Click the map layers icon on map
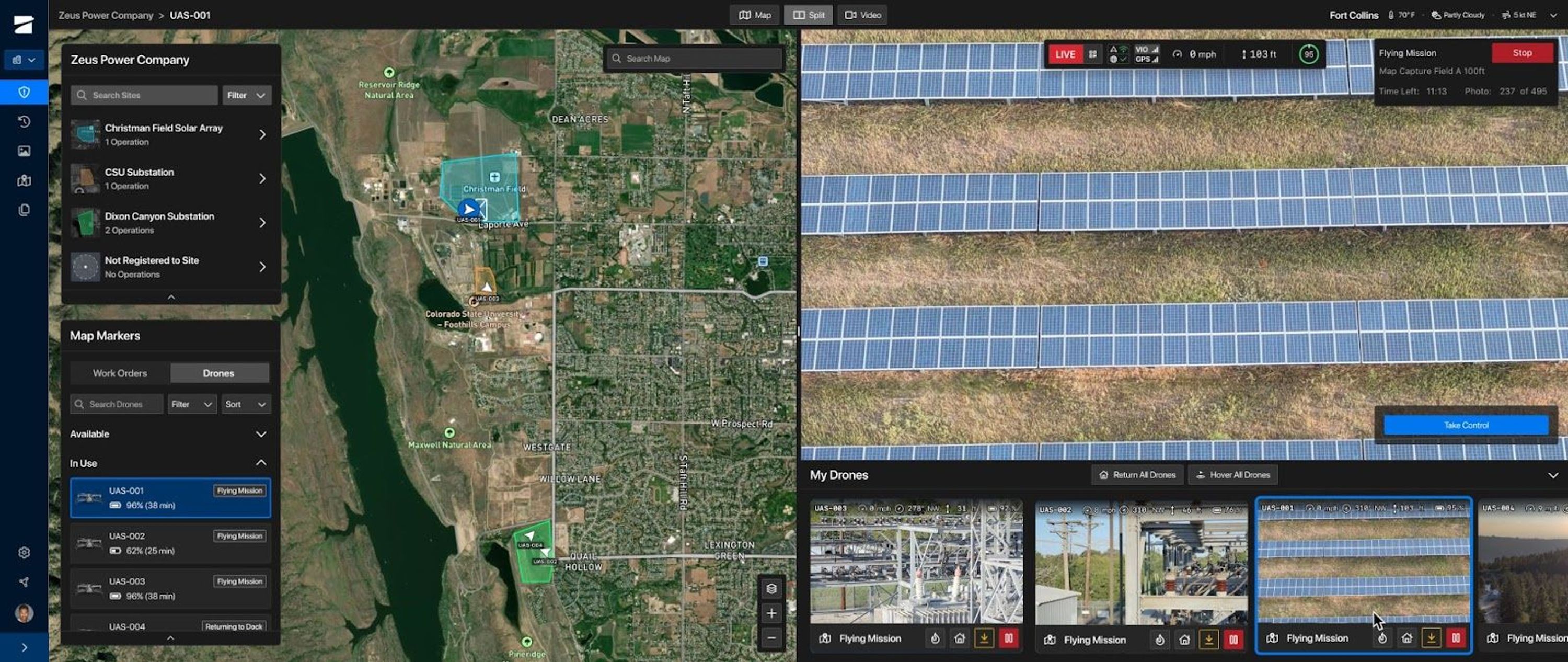 (x=771, y=588)
